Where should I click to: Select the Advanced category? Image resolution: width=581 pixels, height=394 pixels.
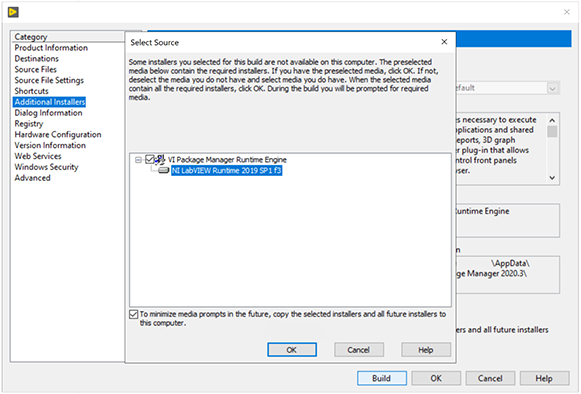33,178
